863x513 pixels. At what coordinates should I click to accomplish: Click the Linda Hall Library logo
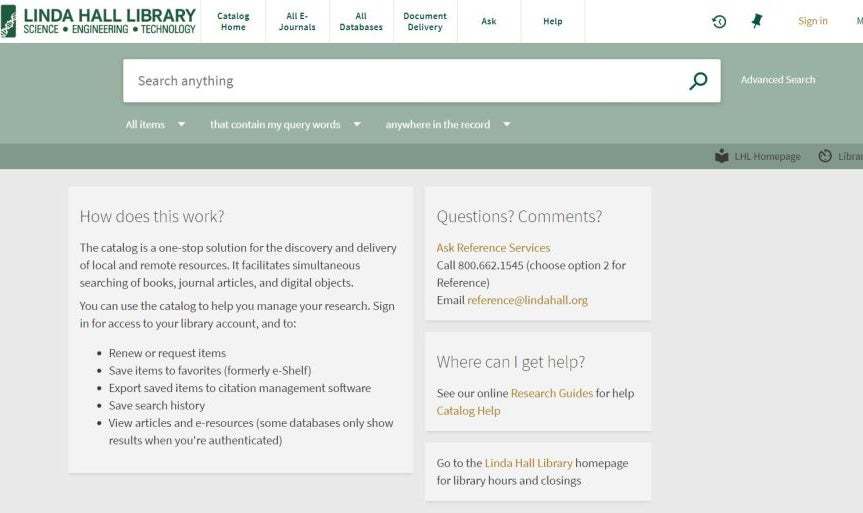point(99,21)
